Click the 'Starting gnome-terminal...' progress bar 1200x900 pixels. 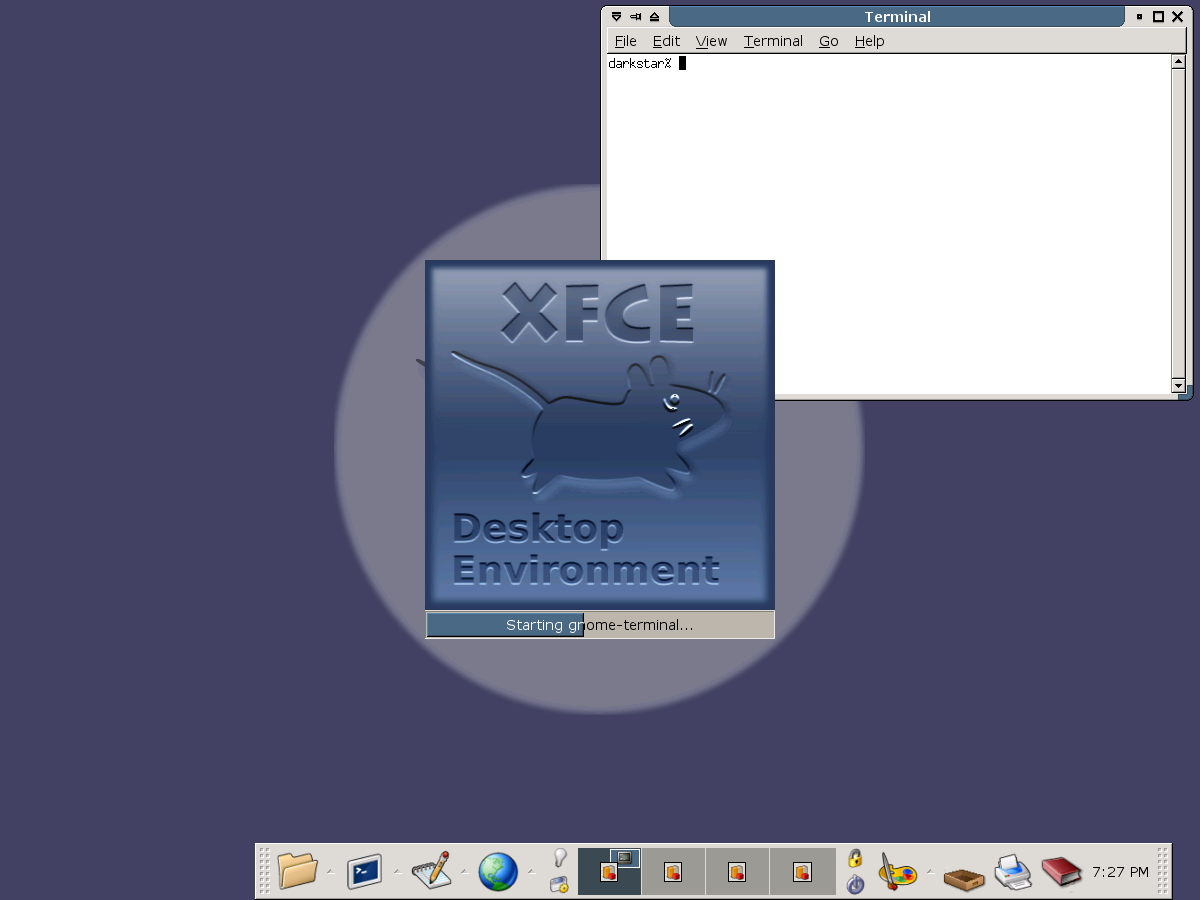600,625
